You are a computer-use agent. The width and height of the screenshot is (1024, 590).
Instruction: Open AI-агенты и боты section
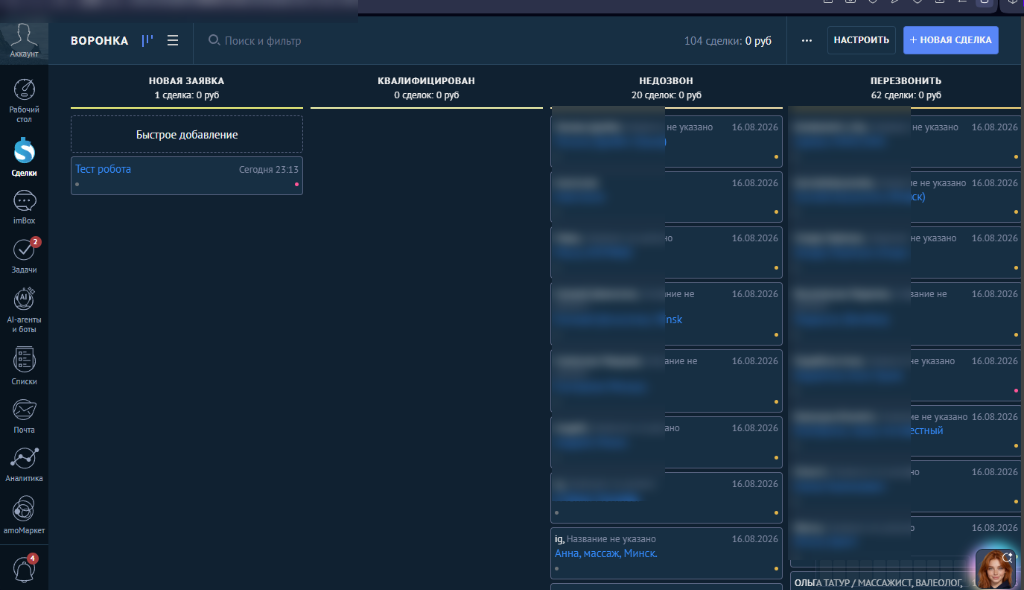(24, 310)
